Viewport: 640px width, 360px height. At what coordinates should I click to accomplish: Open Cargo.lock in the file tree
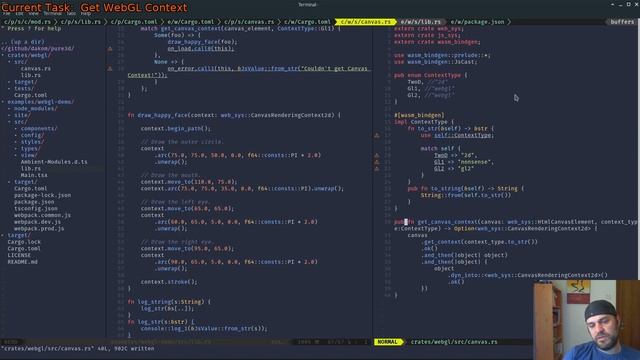coord(24,242)
